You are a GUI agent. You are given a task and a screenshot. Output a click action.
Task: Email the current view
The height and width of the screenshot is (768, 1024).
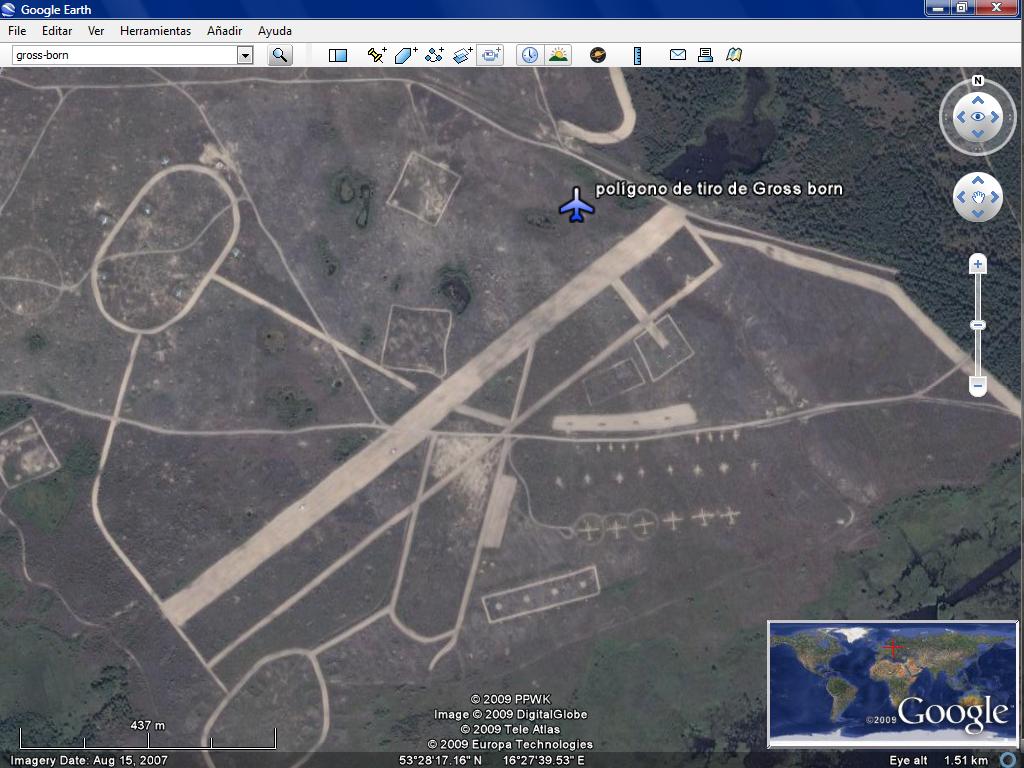tap(678, 55)
